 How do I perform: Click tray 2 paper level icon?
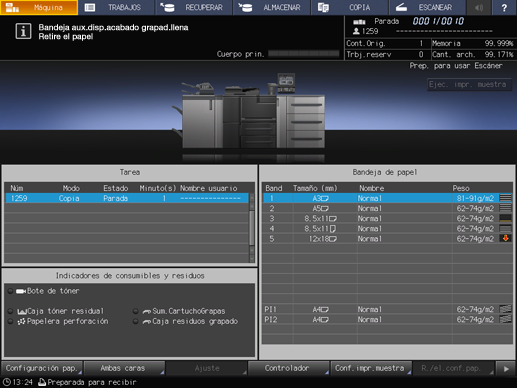pos(505,209)
